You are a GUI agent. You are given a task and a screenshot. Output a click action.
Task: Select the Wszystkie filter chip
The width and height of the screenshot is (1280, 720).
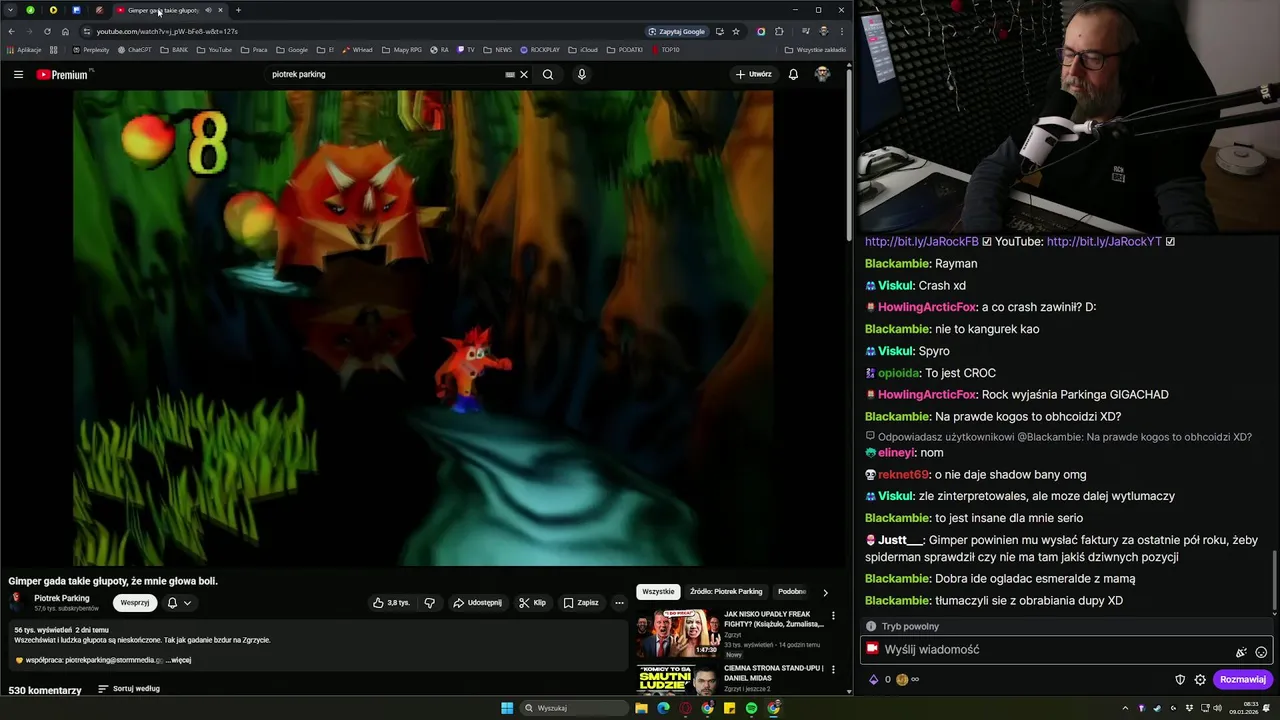tap(658, 592)
